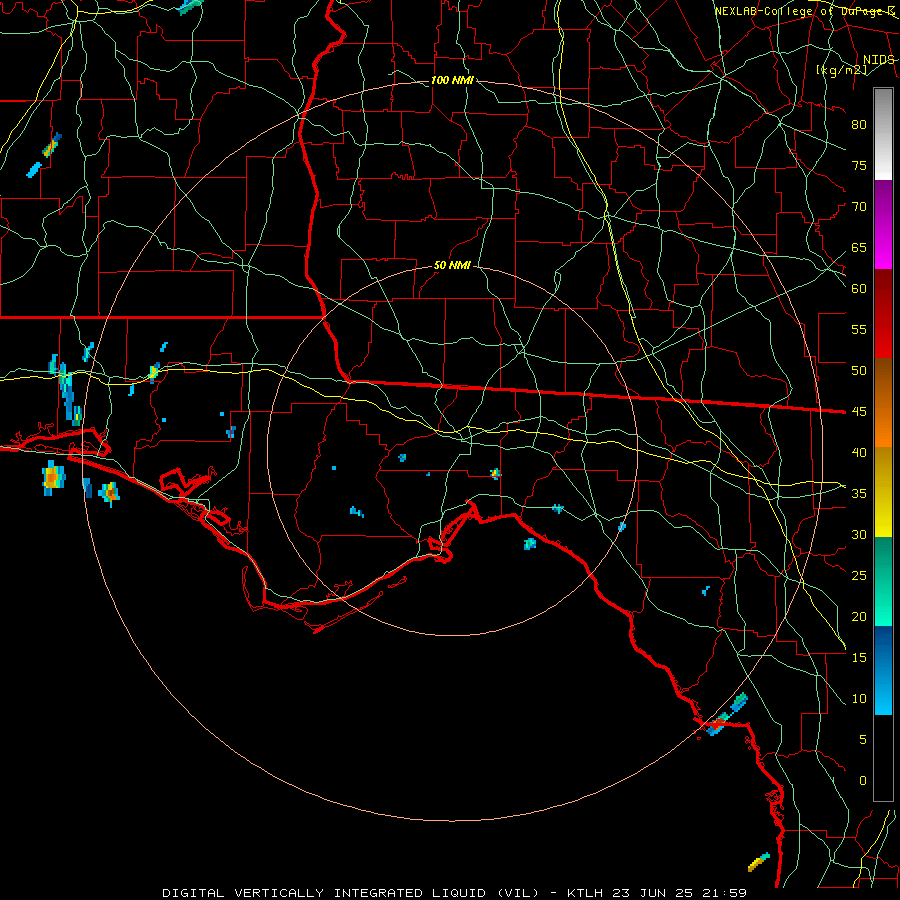Click the 'KTLH 23 JUN 25 21:59' timestamp
The height and width of the screenshot is (900, 900).
[657, 893]
